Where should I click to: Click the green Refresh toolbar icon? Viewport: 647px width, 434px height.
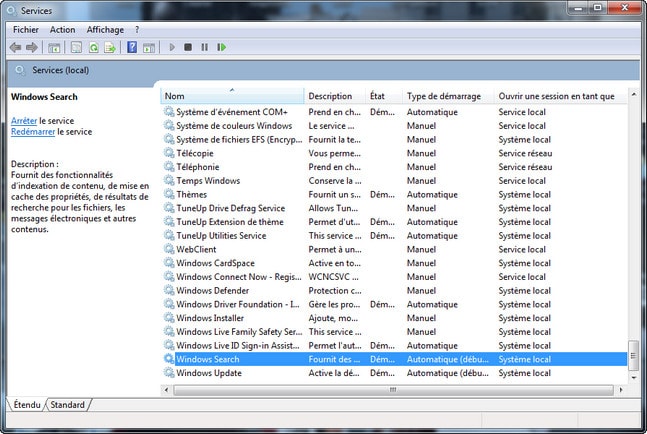pos(94,48)
